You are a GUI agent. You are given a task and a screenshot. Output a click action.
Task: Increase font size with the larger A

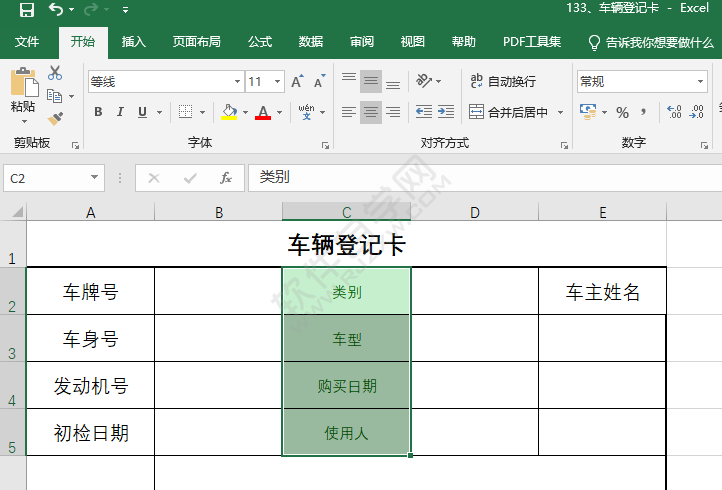pos(297,82)
